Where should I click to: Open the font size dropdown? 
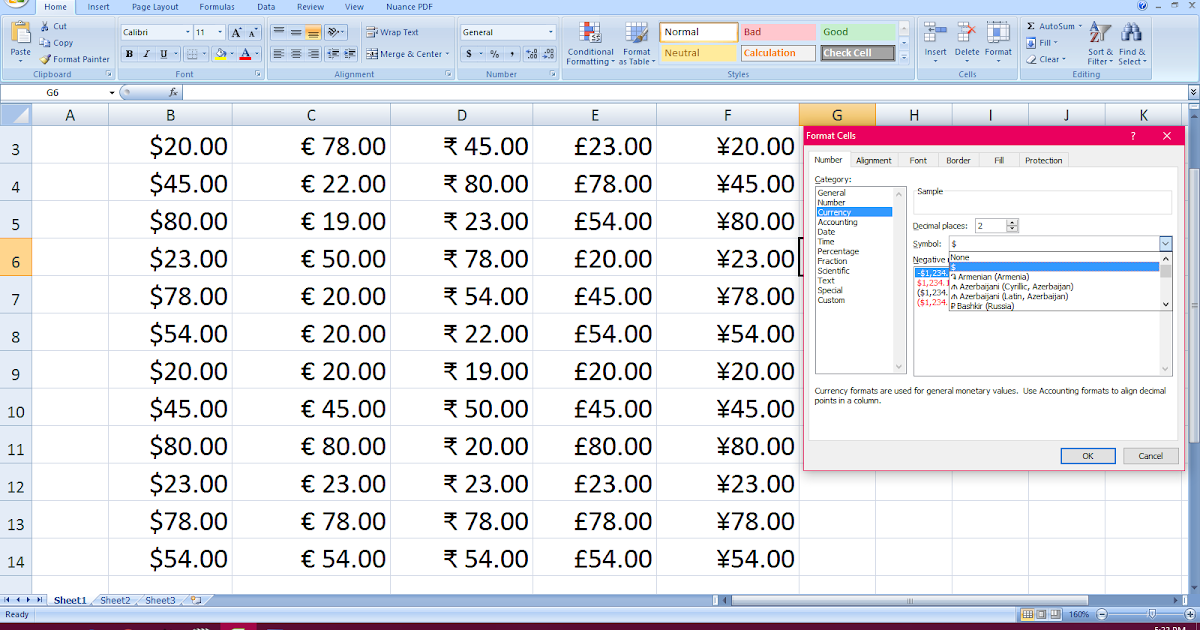219,32
